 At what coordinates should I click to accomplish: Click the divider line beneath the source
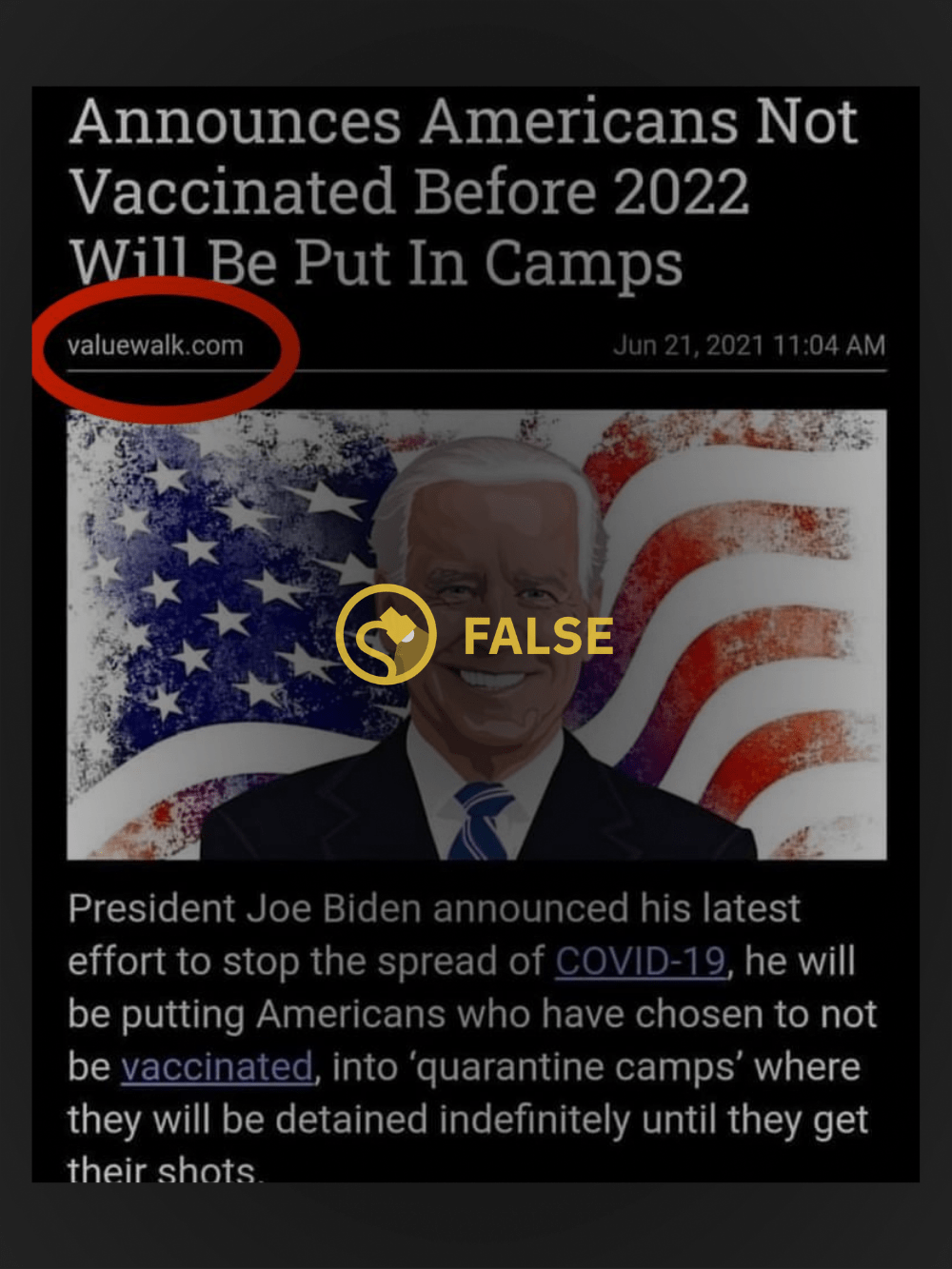tap(476, 369)
